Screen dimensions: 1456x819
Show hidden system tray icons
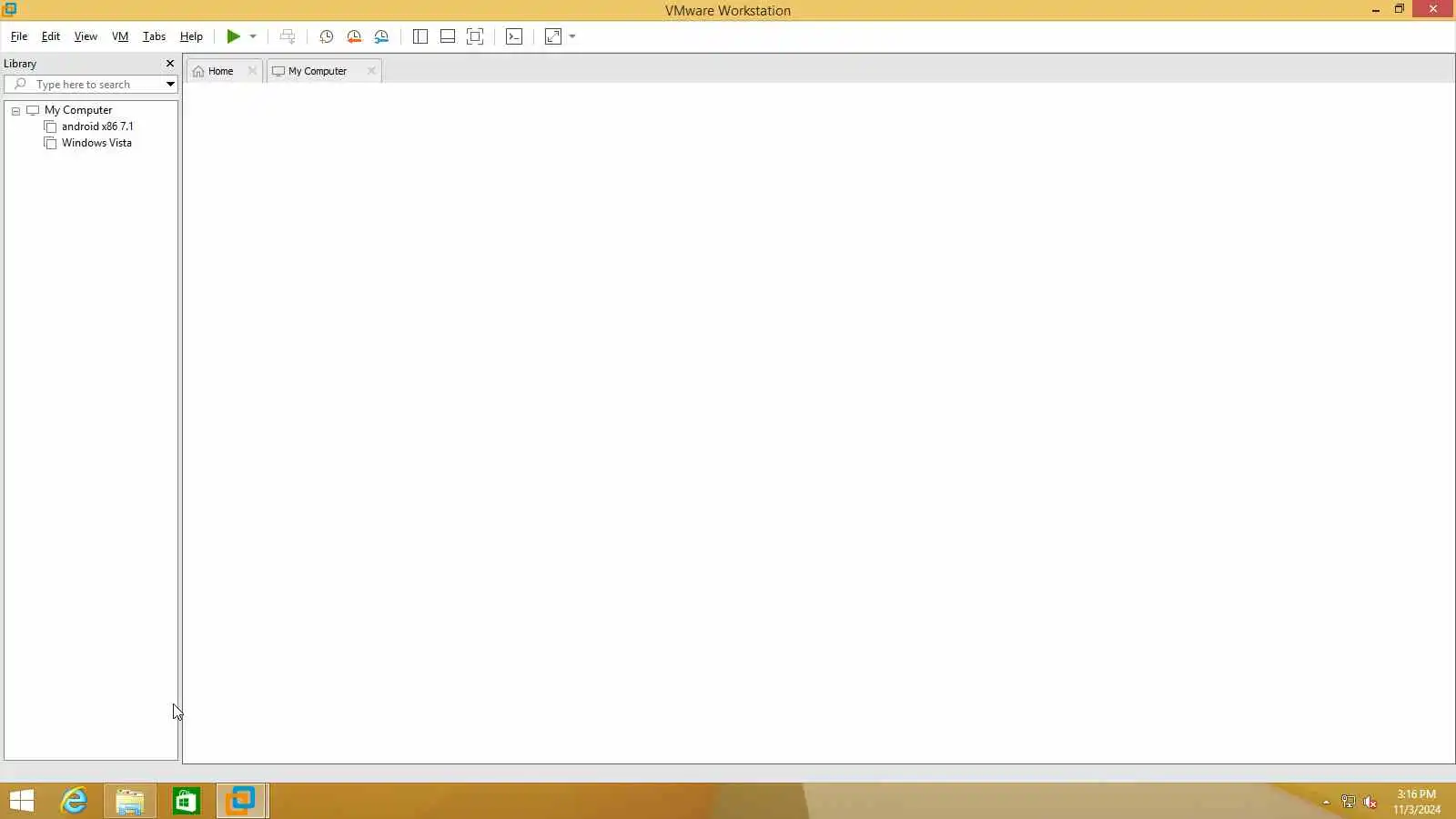1326,802
